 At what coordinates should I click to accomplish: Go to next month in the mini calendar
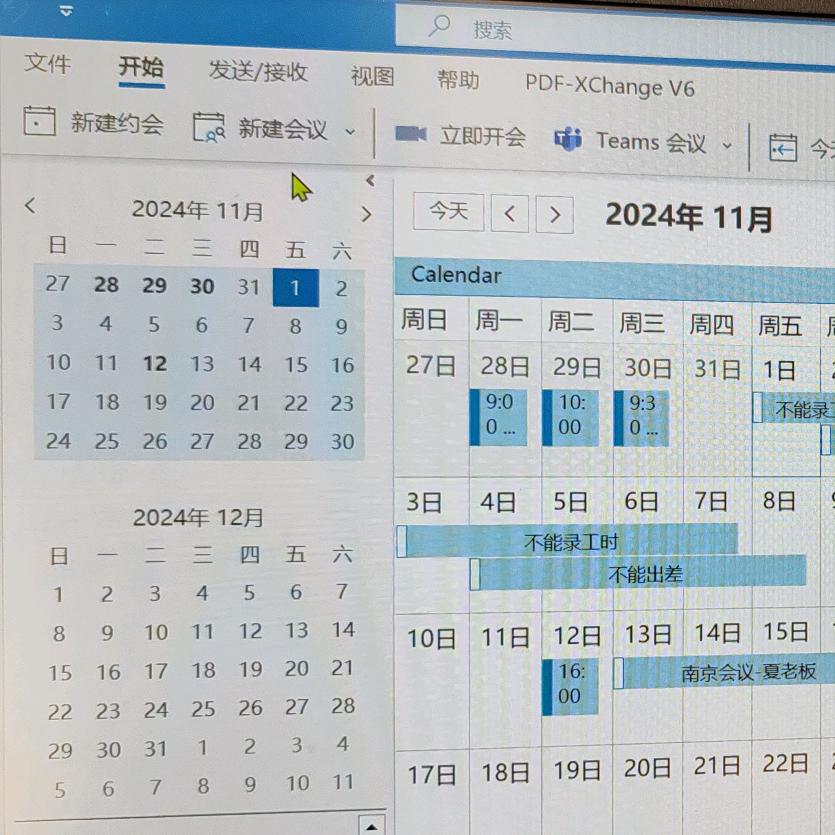365,213
